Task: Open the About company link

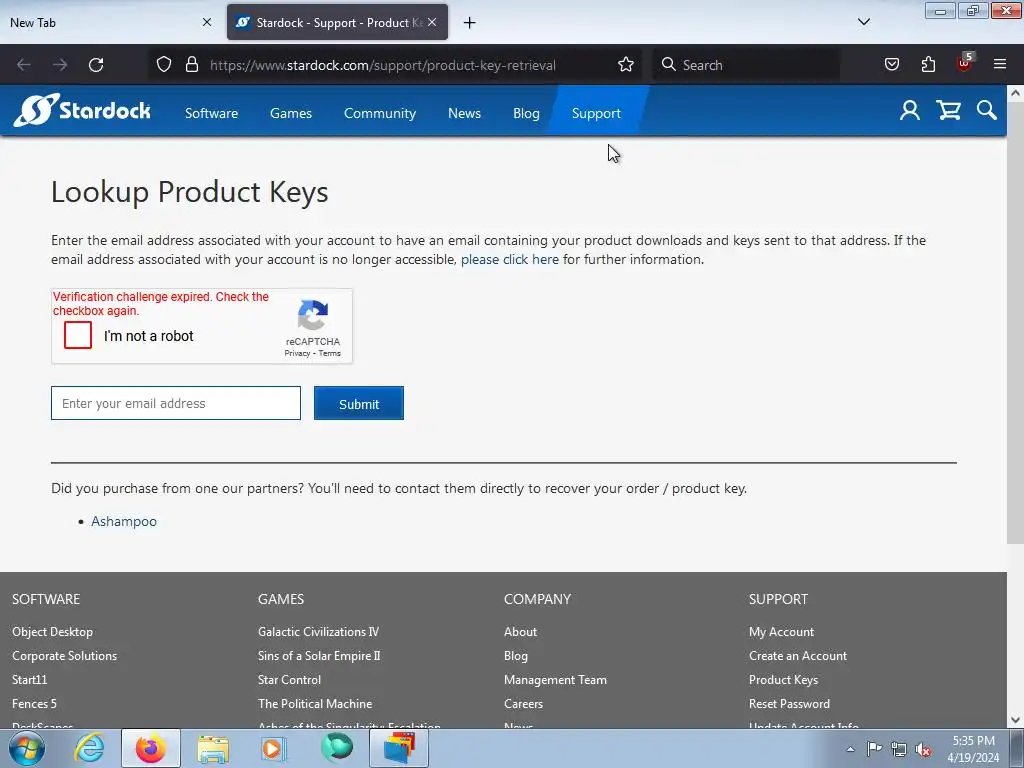Action: [x=520, y=632]
